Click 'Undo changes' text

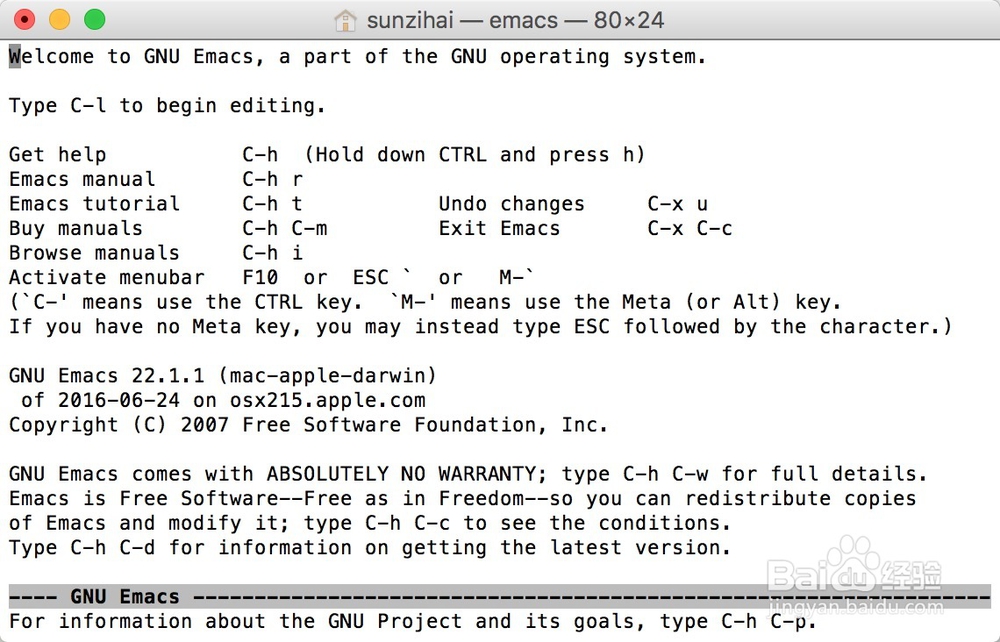511,204
